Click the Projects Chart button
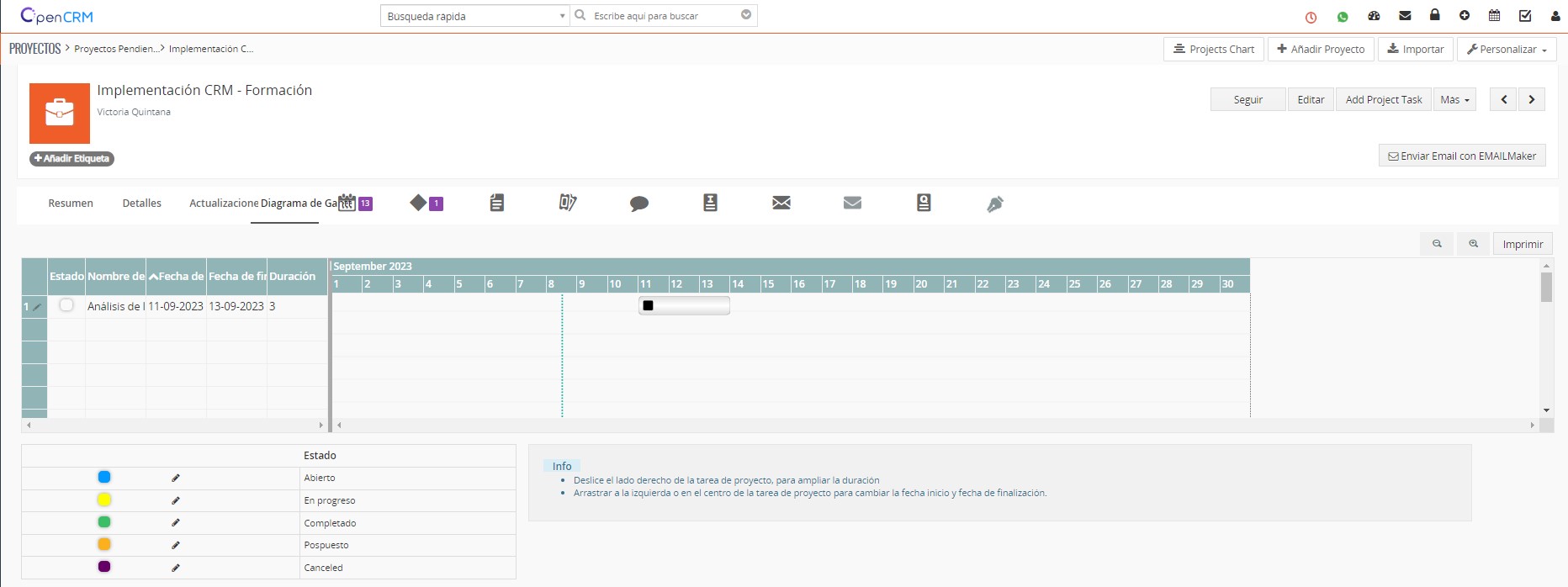This screenshot has height=587, width=1568. click(x=1214, y=49)
